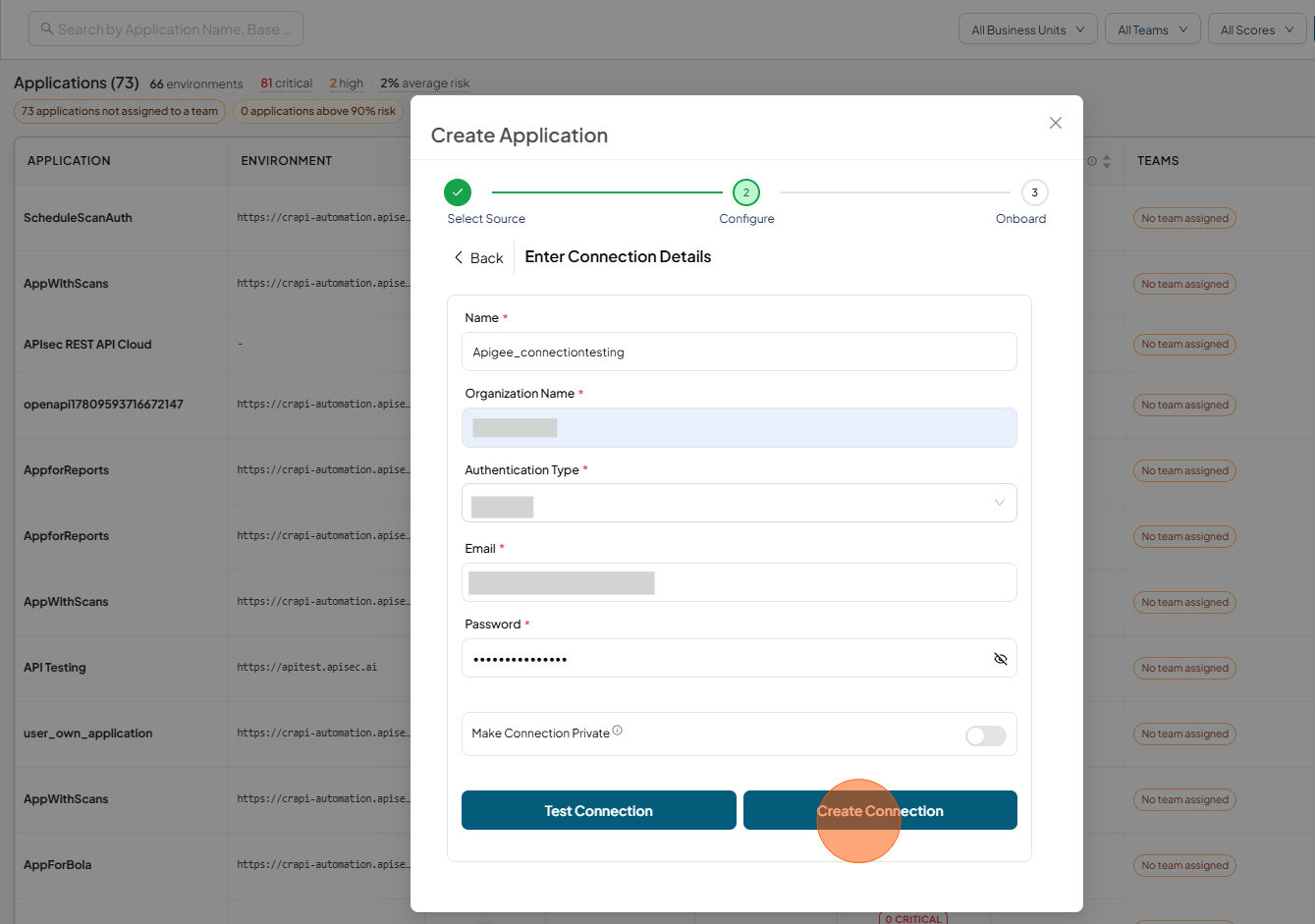Click the Organization Name input field
This screenshot has height=924, width=1315.
(x=740, y=428)
